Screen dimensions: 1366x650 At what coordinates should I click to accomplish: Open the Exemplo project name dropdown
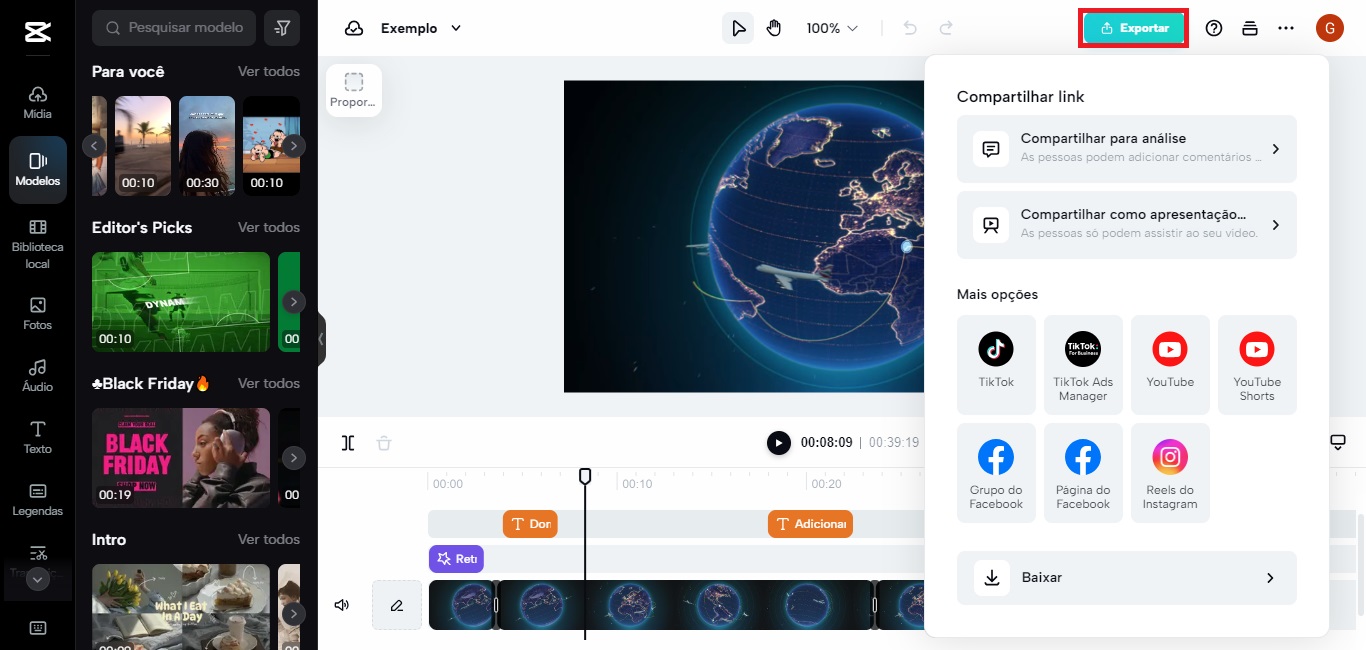(421, 28)
